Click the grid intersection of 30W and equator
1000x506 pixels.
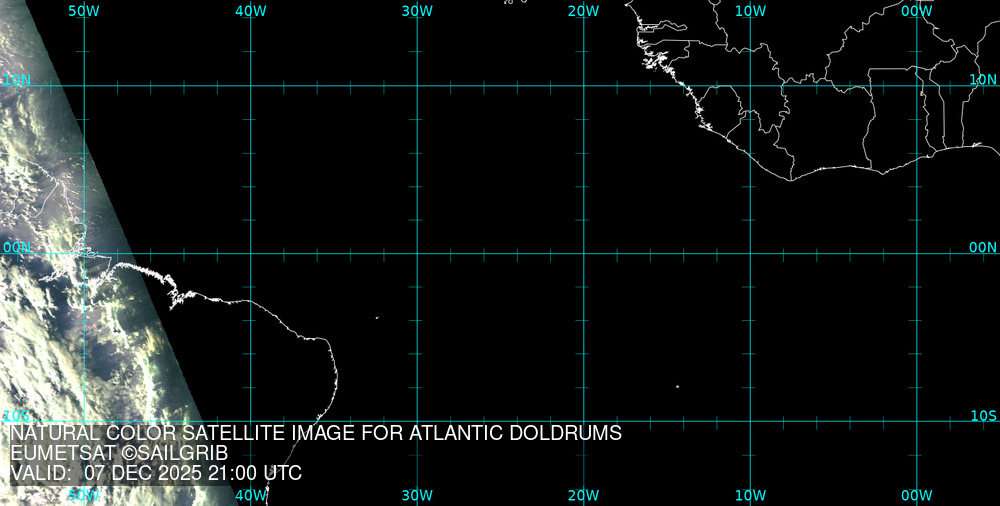417,253
